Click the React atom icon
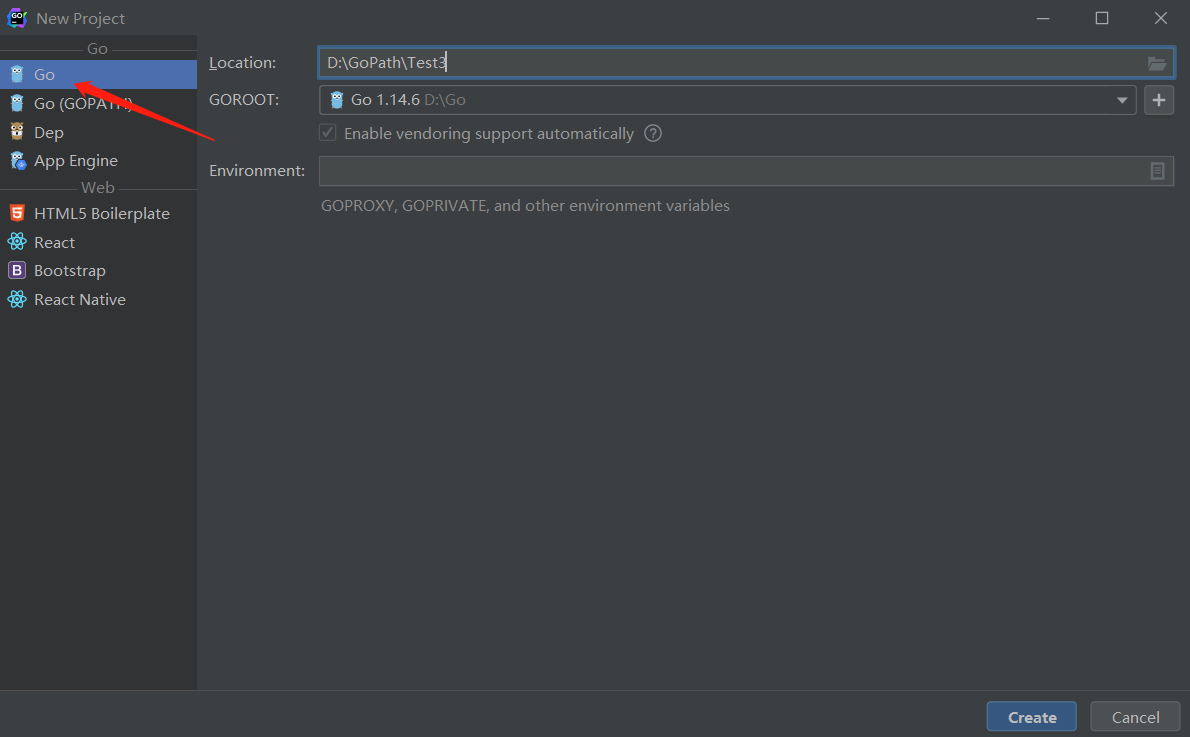 point(17,242)
